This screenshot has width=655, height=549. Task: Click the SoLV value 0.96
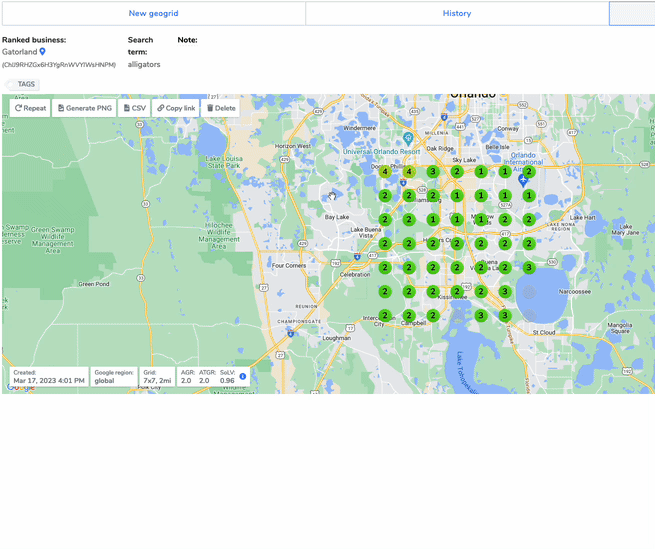tap(227, 381)
